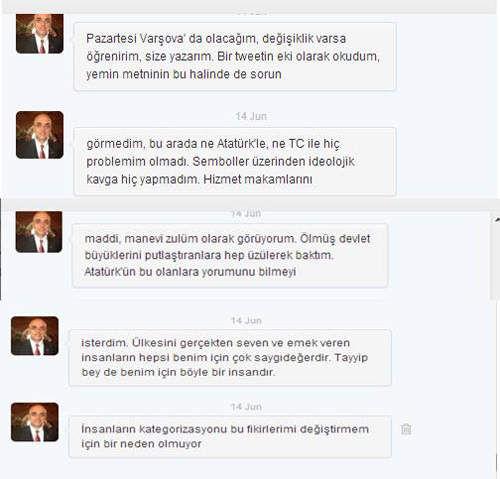500x479 pixels.
Task: Click the scrollbar up arrow beside third message
Action: (x=497, y=219)
